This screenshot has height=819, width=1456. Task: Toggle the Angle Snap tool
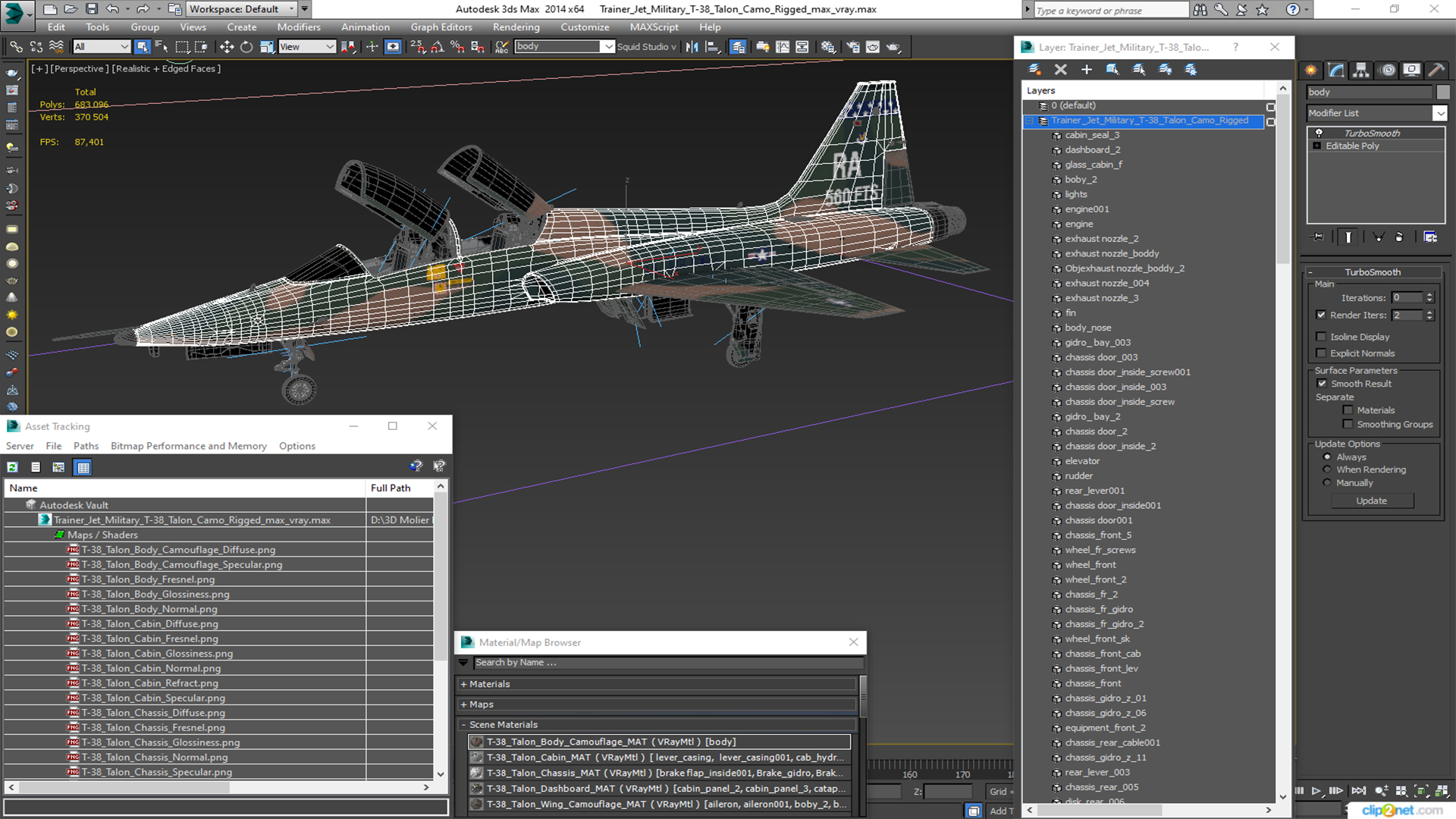click(438, 47)
